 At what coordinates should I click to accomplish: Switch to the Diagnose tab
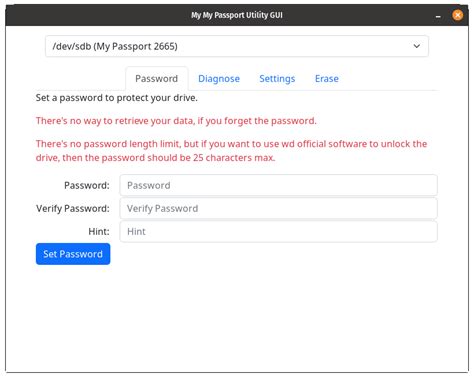click(219, 79)
